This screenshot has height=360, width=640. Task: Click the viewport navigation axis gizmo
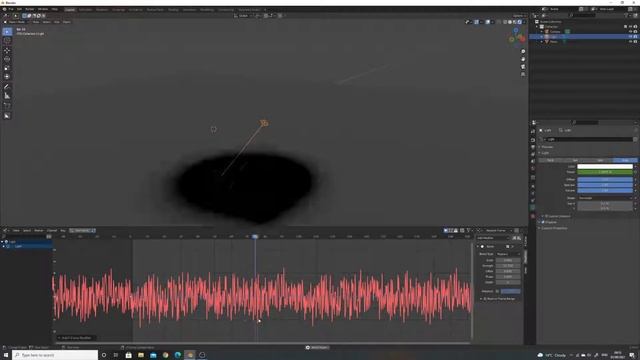click(x=517, y=36)
